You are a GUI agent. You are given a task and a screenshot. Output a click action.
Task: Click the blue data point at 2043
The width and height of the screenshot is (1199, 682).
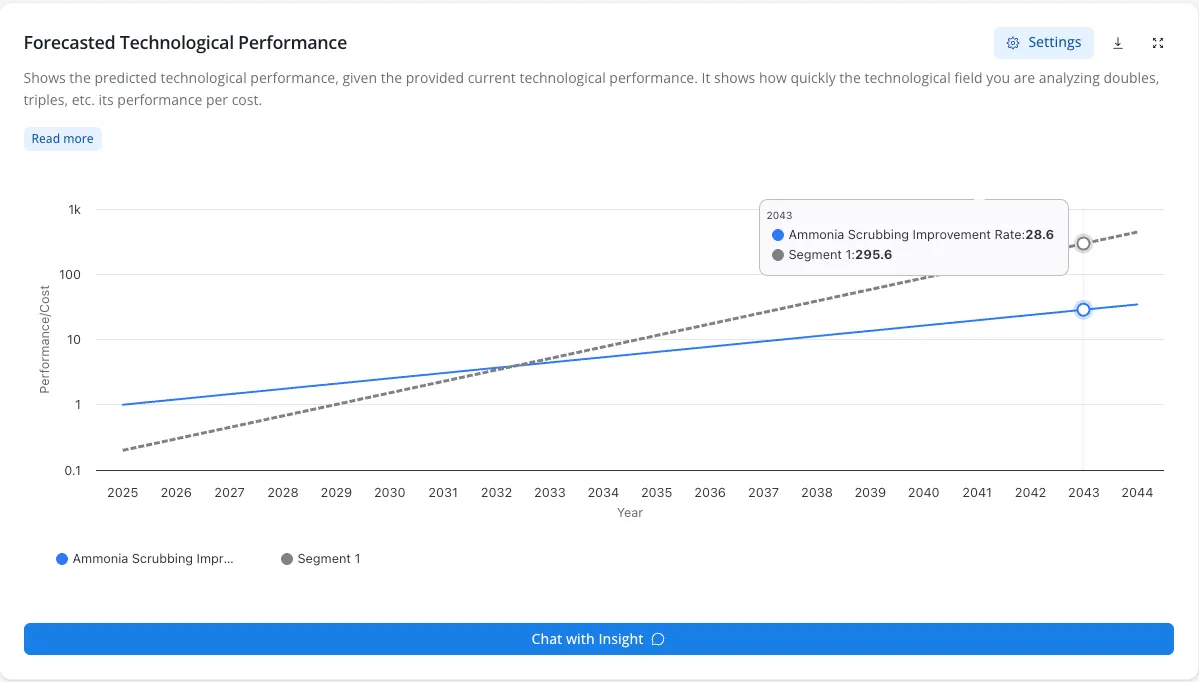point(1083,310)
